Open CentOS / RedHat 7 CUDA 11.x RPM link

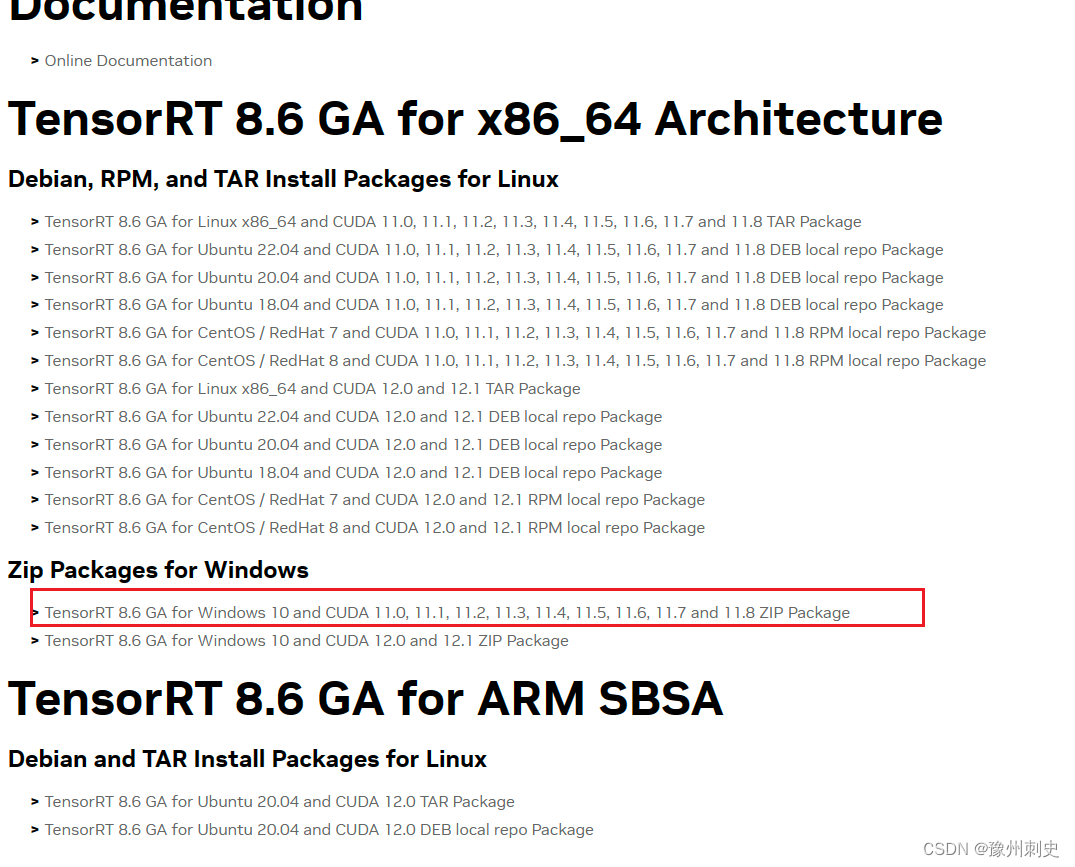coord(515,333)
